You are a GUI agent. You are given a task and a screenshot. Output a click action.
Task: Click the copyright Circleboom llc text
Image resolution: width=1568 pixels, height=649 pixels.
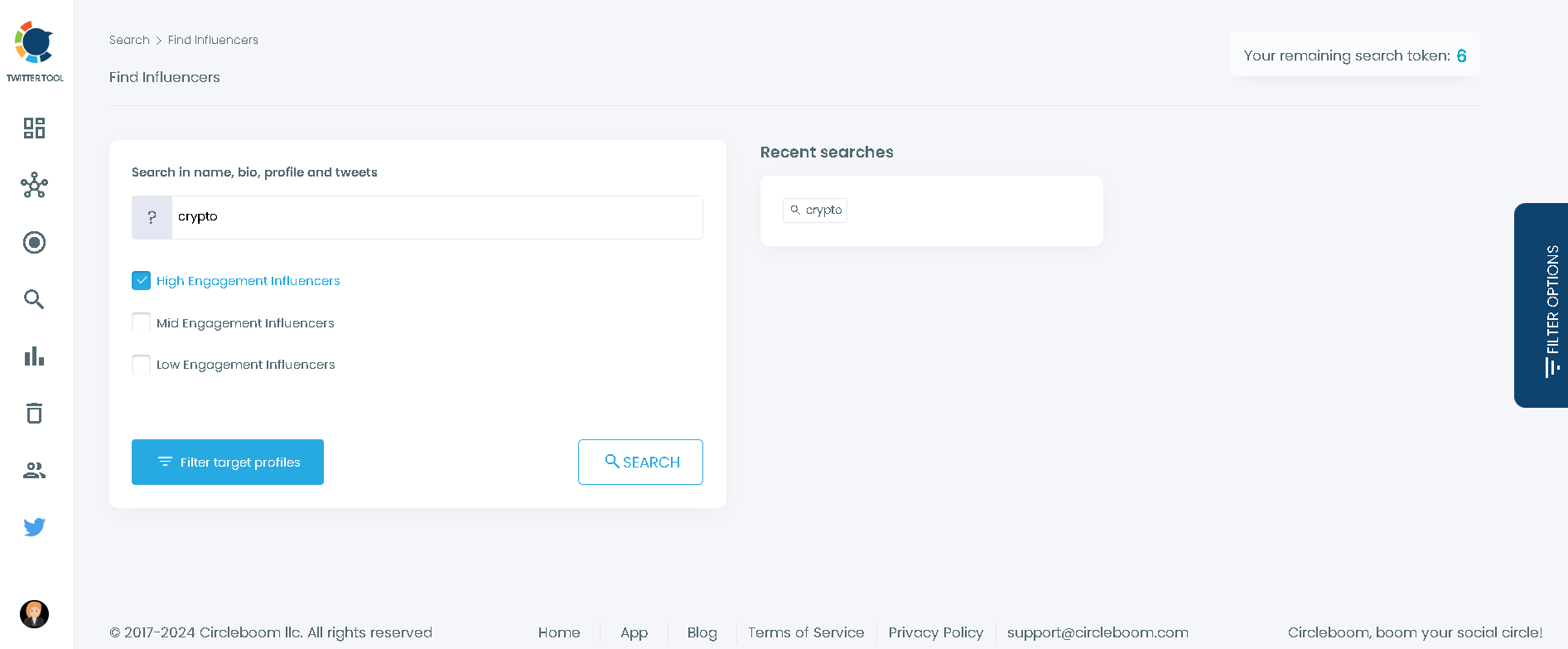point(271,632)
